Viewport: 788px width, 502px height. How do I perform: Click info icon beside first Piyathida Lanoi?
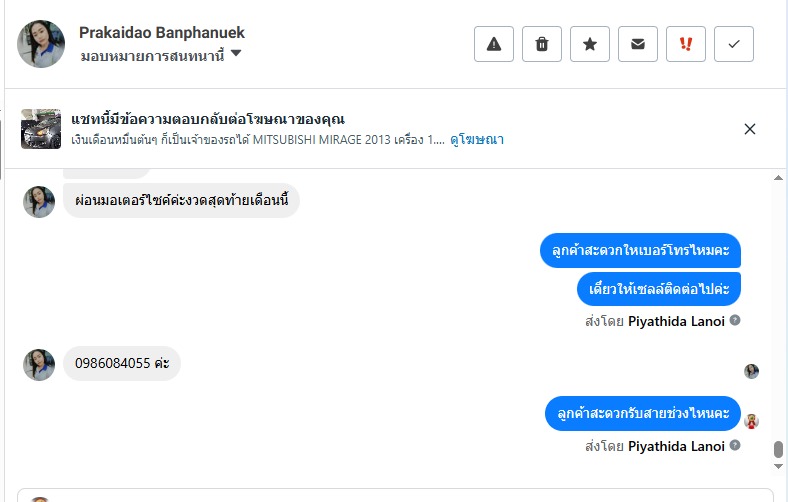click(x=735, y=321)
